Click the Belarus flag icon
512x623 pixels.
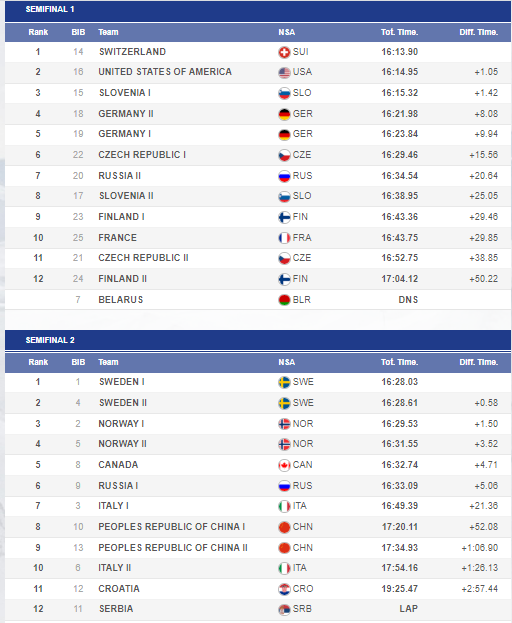pyautogui.click(x=284, y=300)
